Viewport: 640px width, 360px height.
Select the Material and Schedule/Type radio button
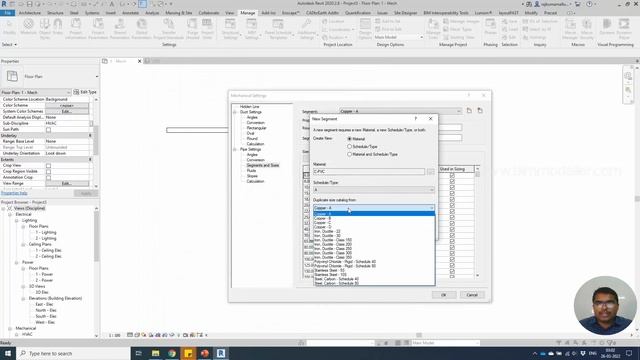tap(349, 154)
